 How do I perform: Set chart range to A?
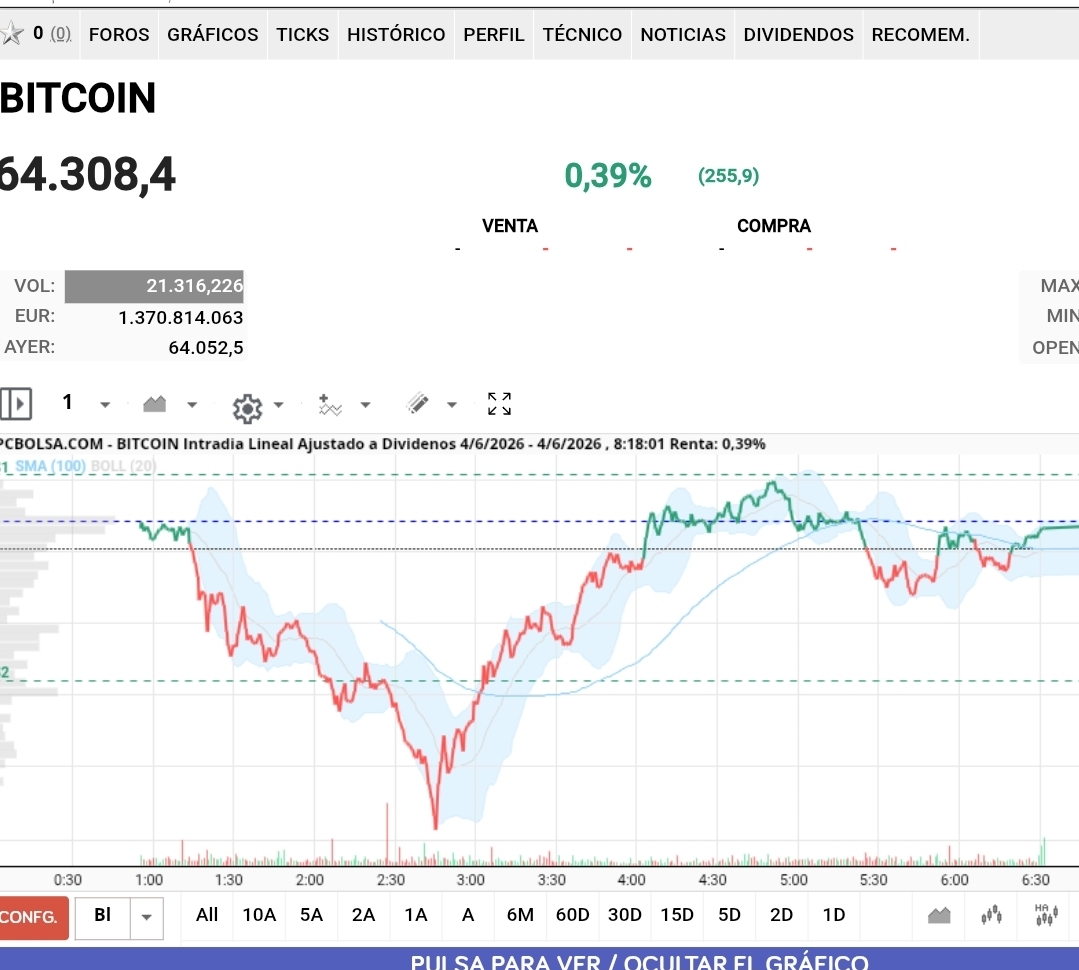tap(468, 915)
